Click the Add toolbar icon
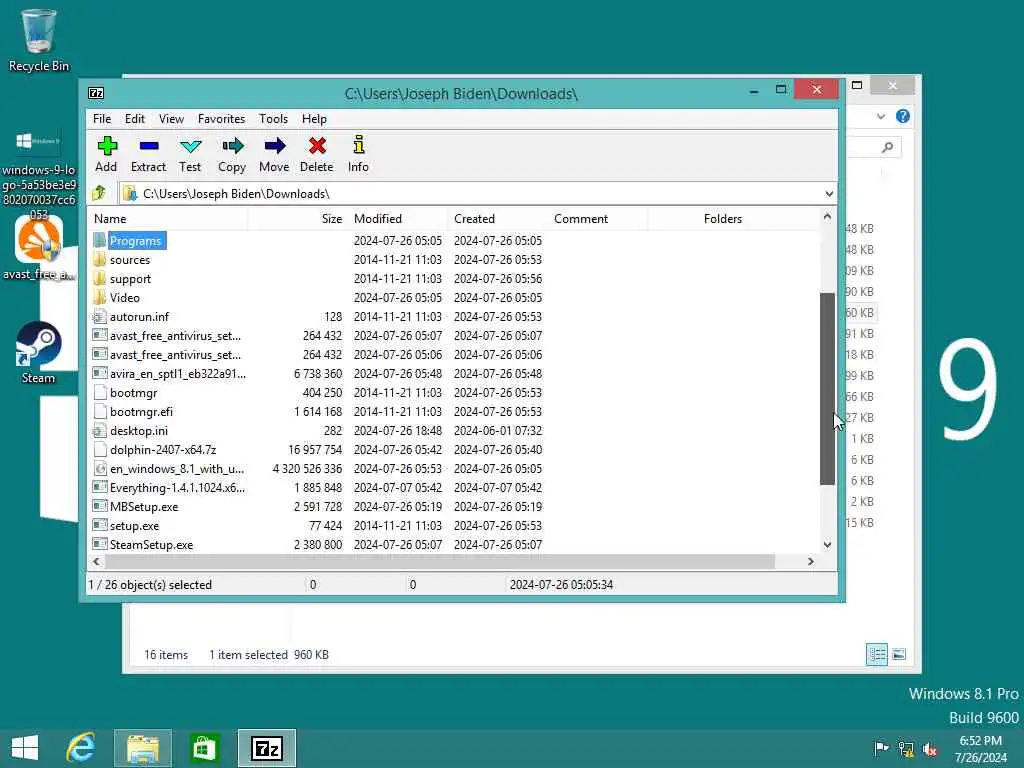 coord(106,154)
